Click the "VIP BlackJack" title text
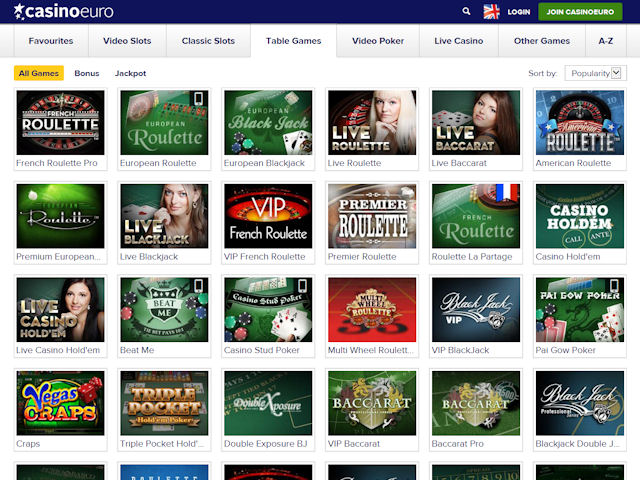 (460, 350)
